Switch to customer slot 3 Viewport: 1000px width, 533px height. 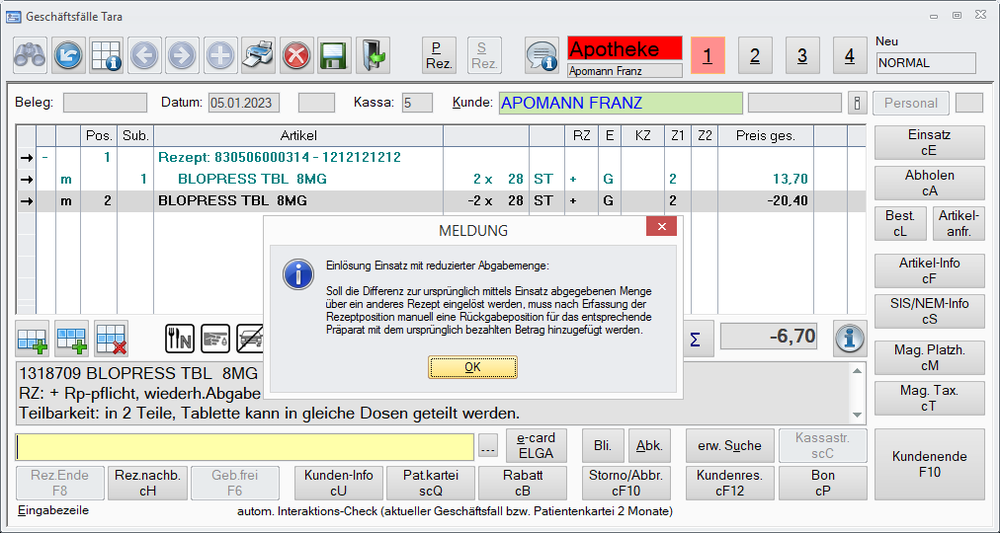coord(802,56)
